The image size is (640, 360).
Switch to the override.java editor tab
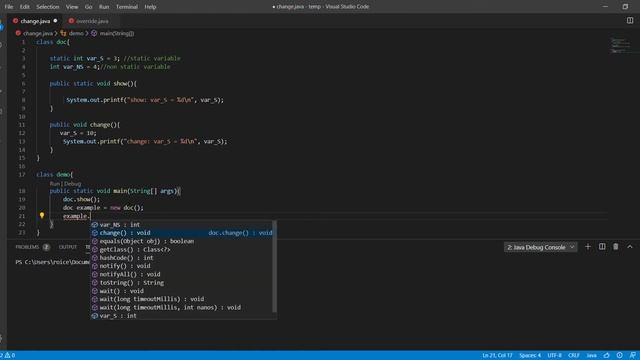(x=92, y=21)
